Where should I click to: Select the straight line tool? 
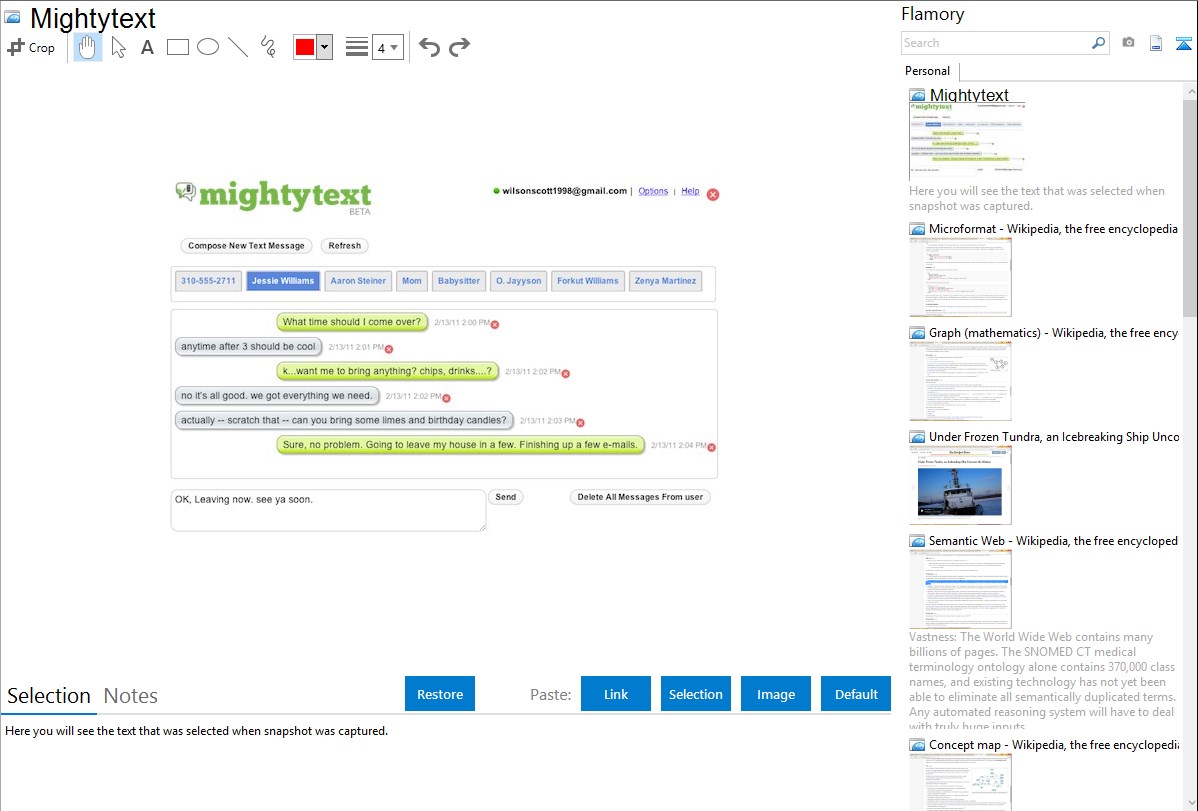point(238,47)
